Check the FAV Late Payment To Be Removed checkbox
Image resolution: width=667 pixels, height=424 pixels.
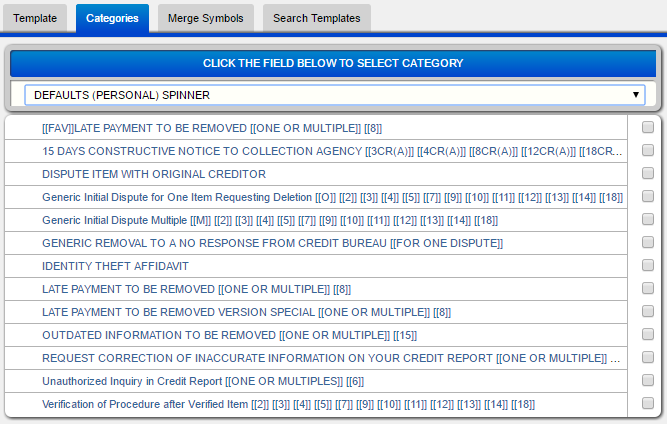[647, 127]
